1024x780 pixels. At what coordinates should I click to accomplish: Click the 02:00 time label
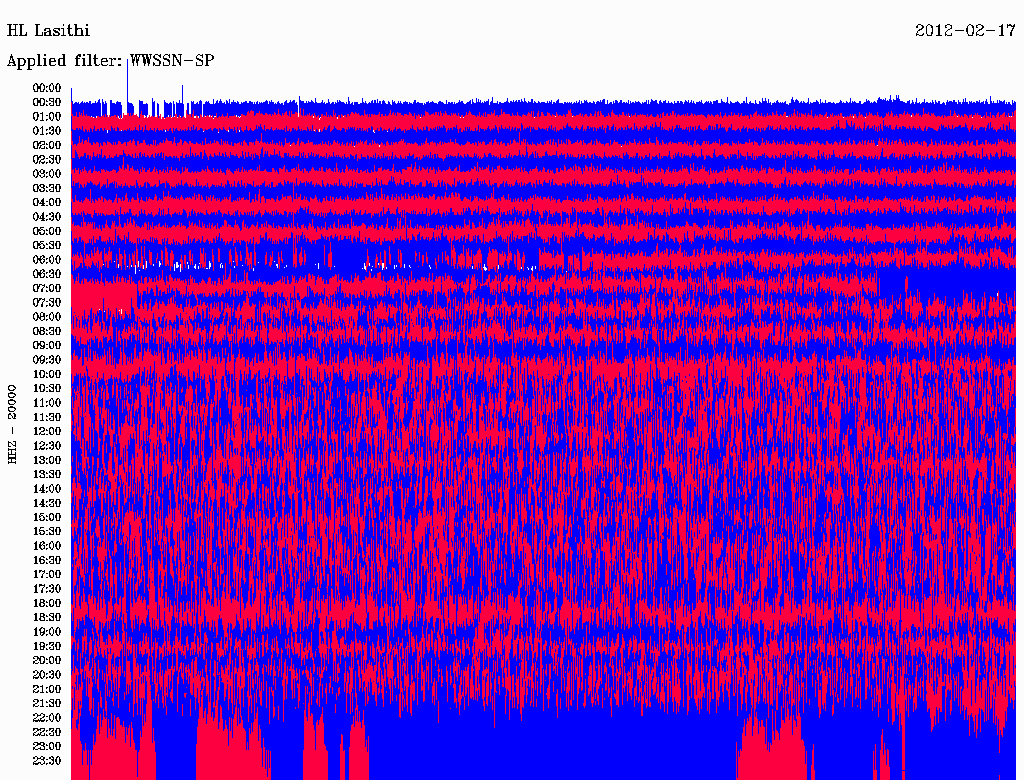(47, 145)
